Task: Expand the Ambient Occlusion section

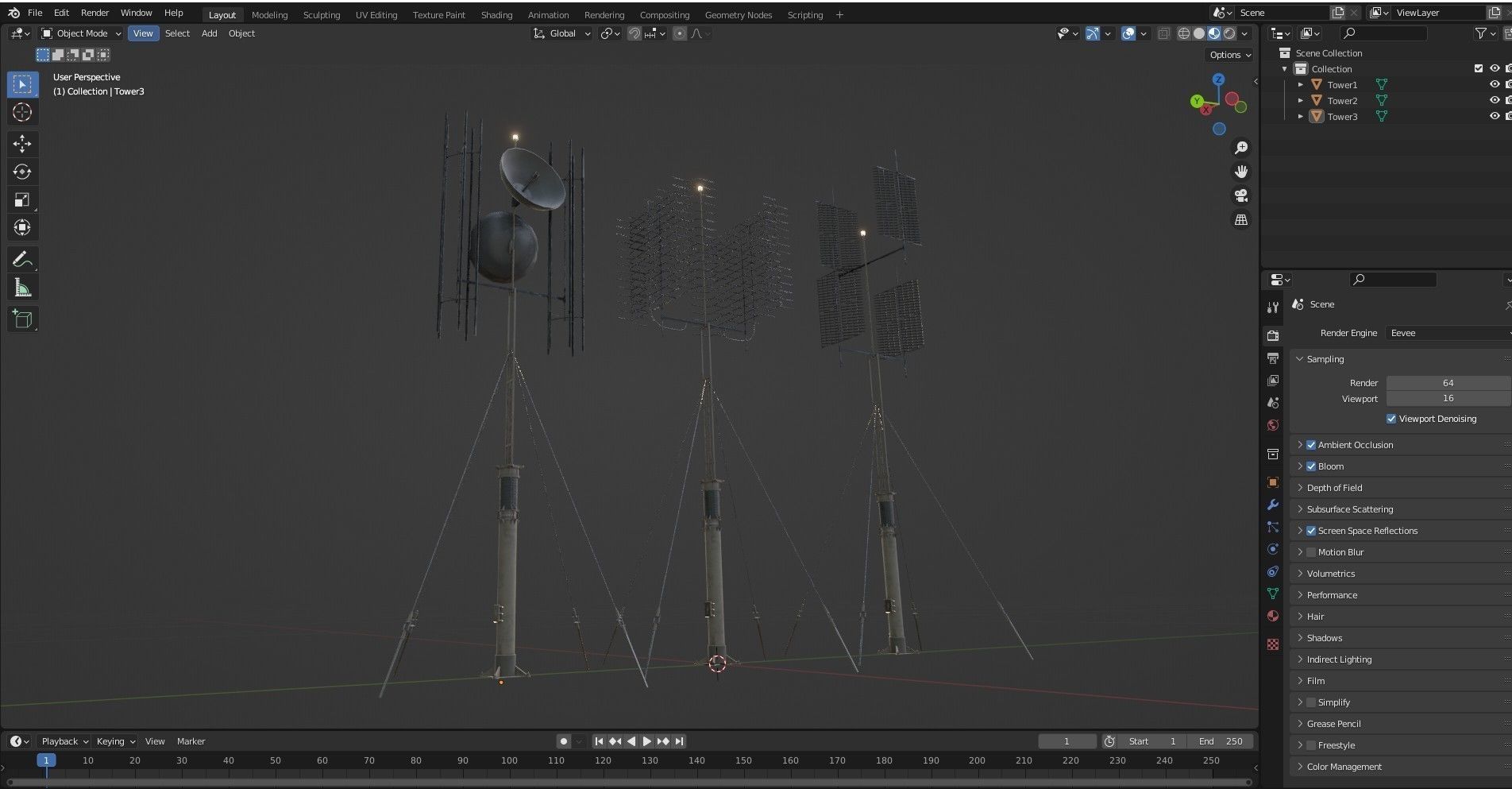Action: click(x=1300, y=444)
